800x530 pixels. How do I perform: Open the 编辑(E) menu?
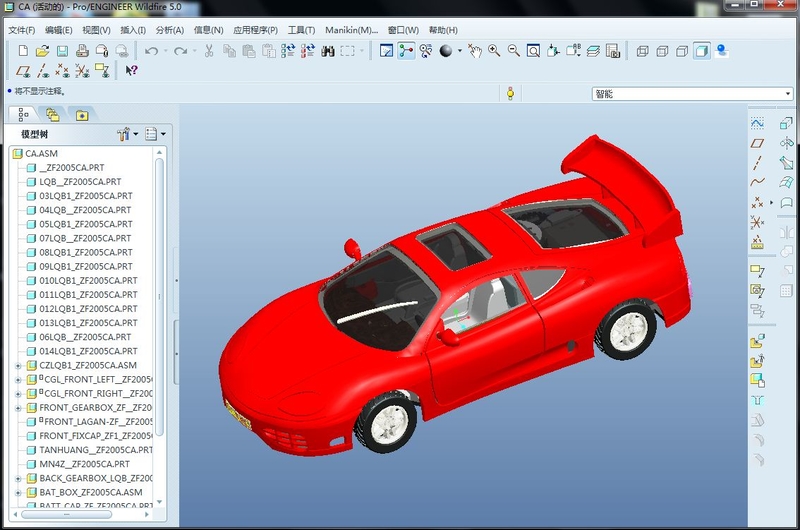[x=58, y=30]
